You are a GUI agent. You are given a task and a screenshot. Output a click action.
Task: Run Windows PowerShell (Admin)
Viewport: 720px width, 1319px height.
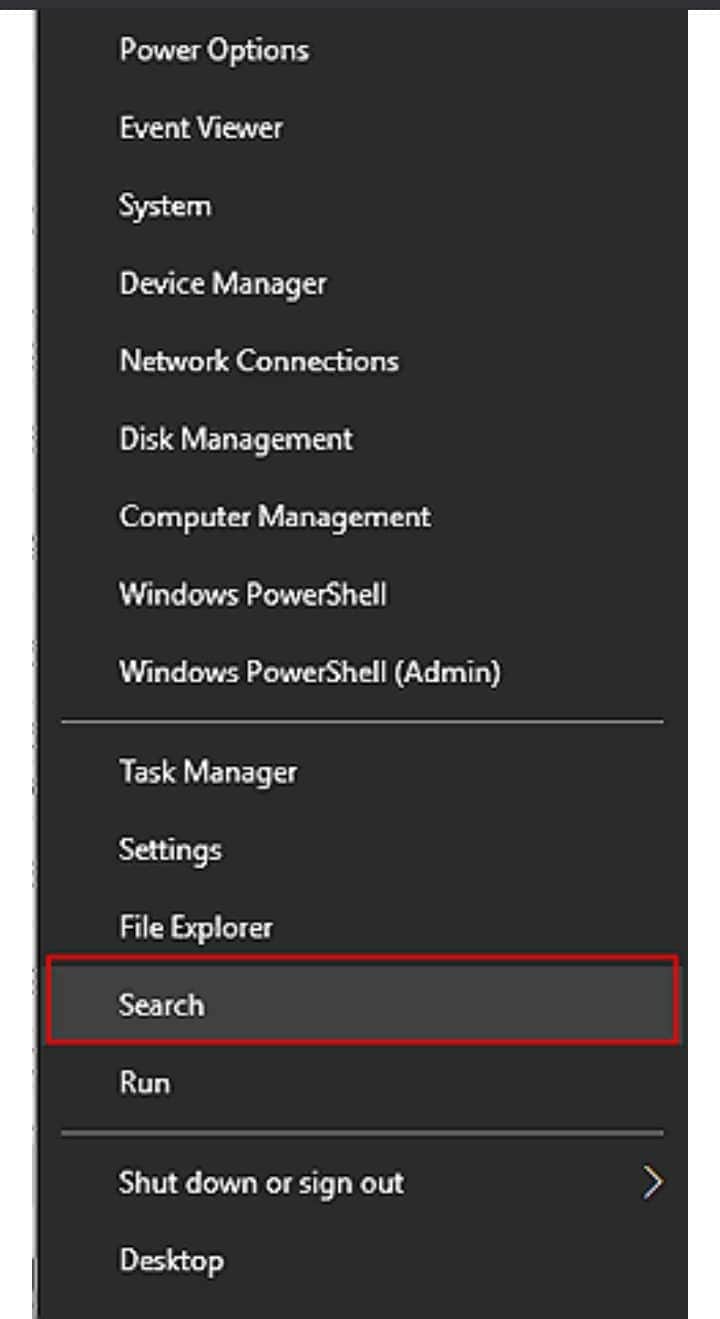pos(310,671)
